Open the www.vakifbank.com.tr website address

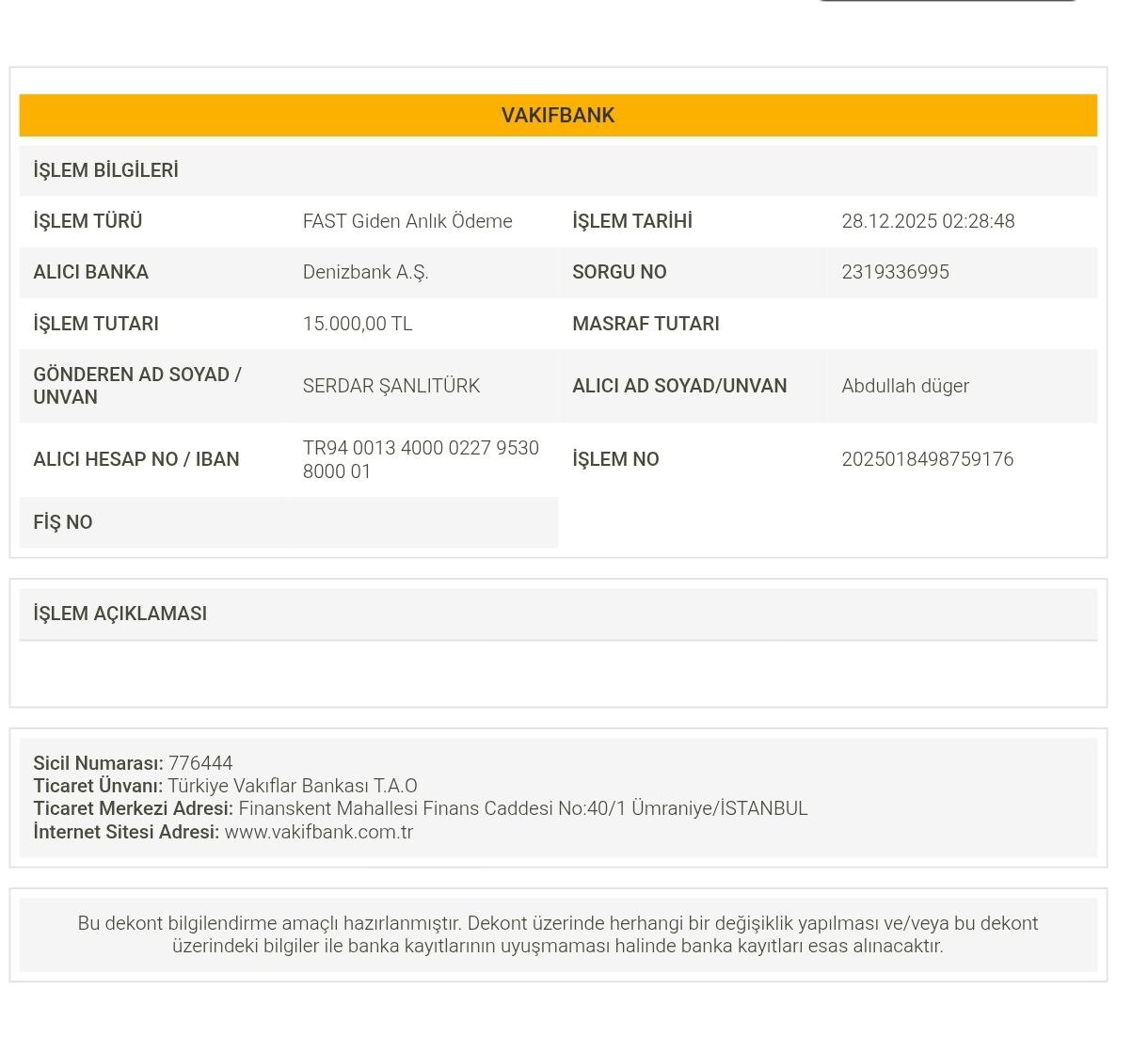coord(319,832)
